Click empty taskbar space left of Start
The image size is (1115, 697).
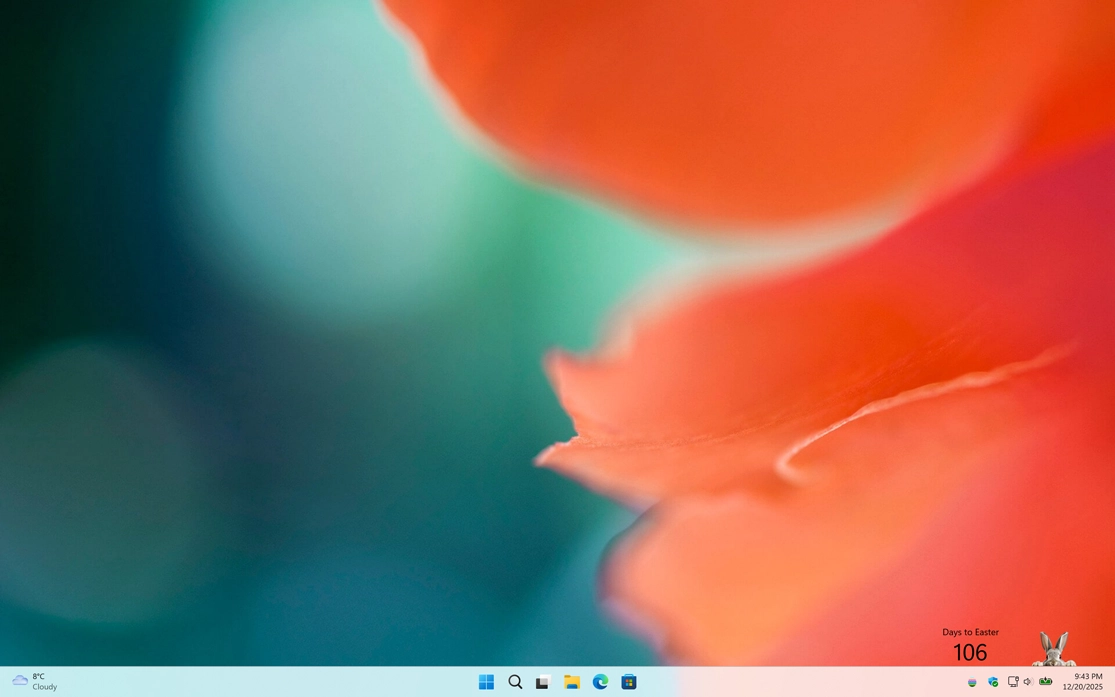pos(300,682)
